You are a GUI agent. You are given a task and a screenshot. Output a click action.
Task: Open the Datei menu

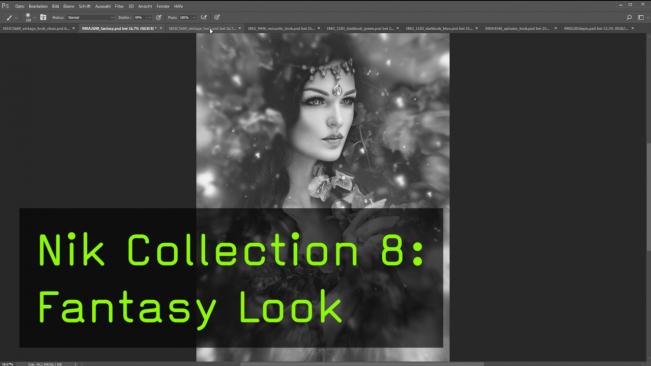tap(20, 6)
